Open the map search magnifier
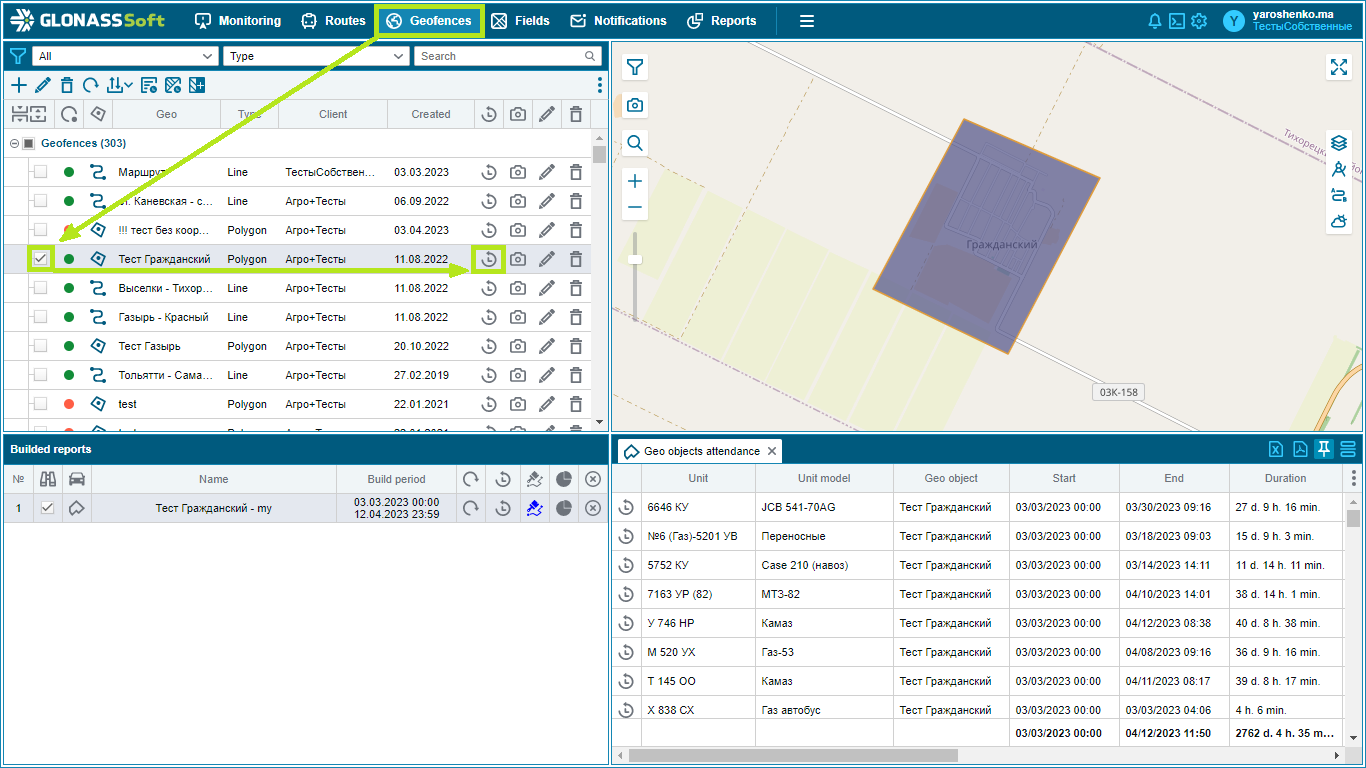1366x768 pixels. [x=635, y=143]
